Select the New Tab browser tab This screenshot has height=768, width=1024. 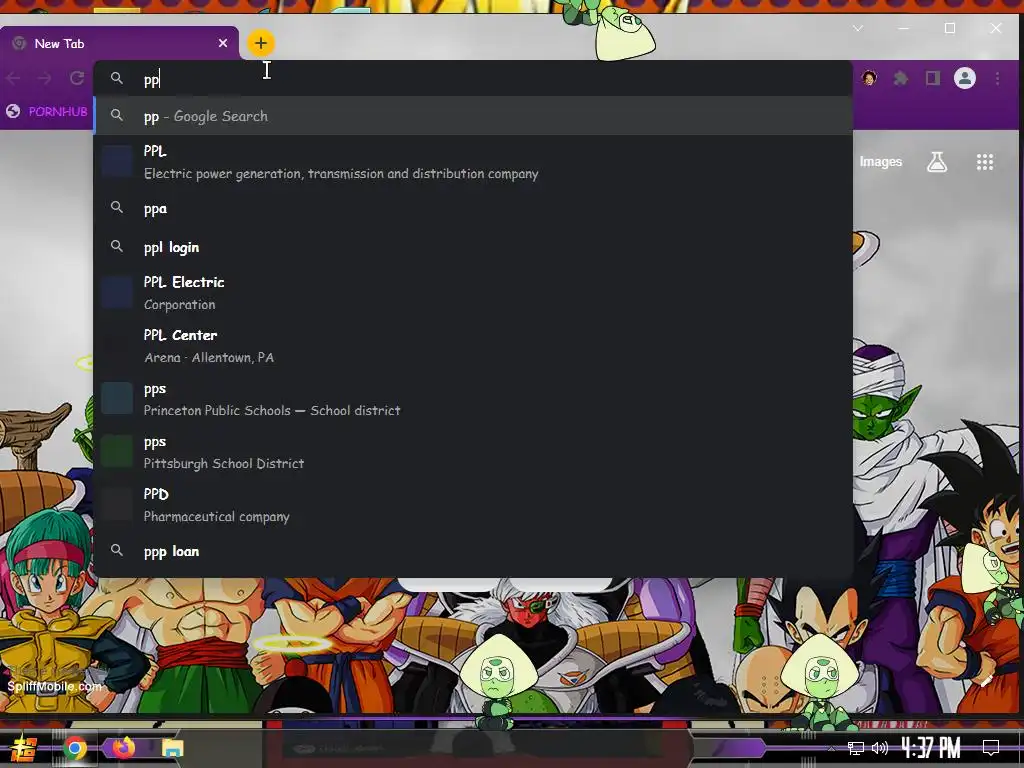(x=120, y=44)
